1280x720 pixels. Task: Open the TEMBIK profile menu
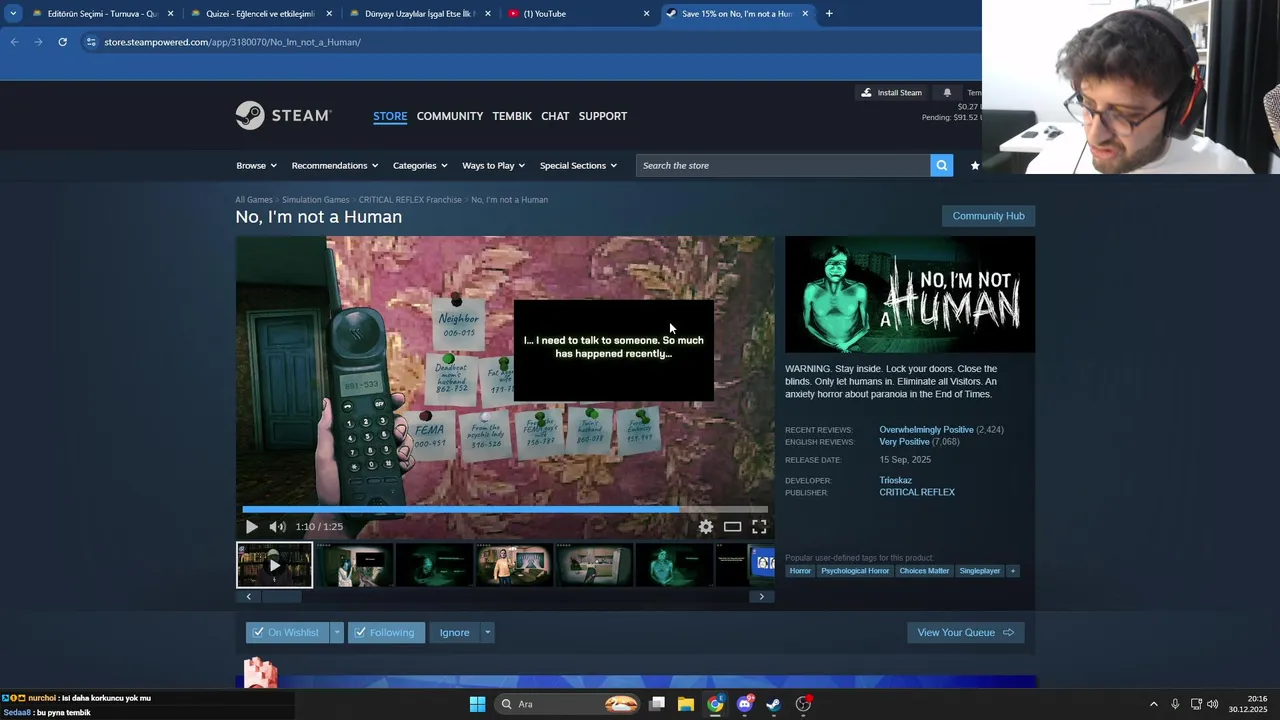[x=512, y=116]
